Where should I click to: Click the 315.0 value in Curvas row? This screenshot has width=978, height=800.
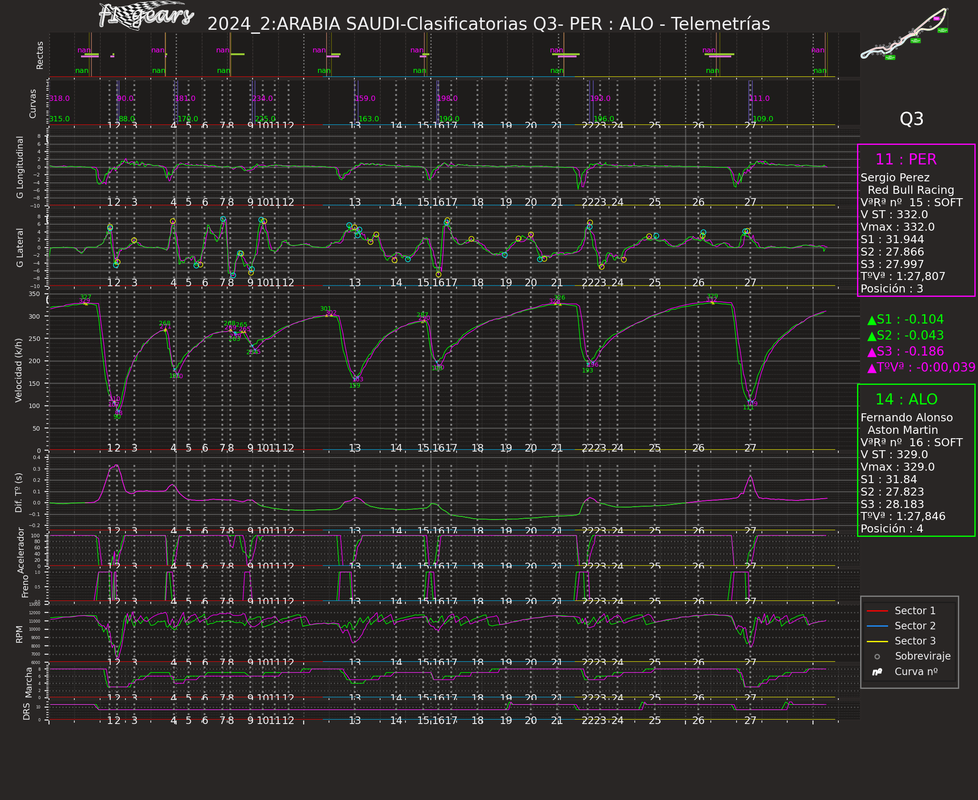point(59,119)
